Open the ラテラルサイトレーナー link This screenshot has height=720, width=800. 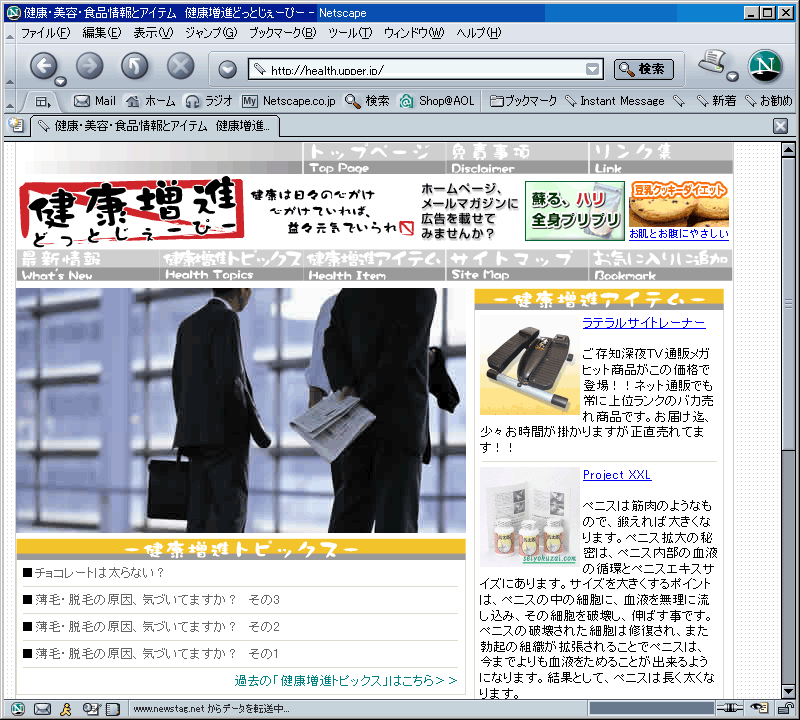coord(644,322)
